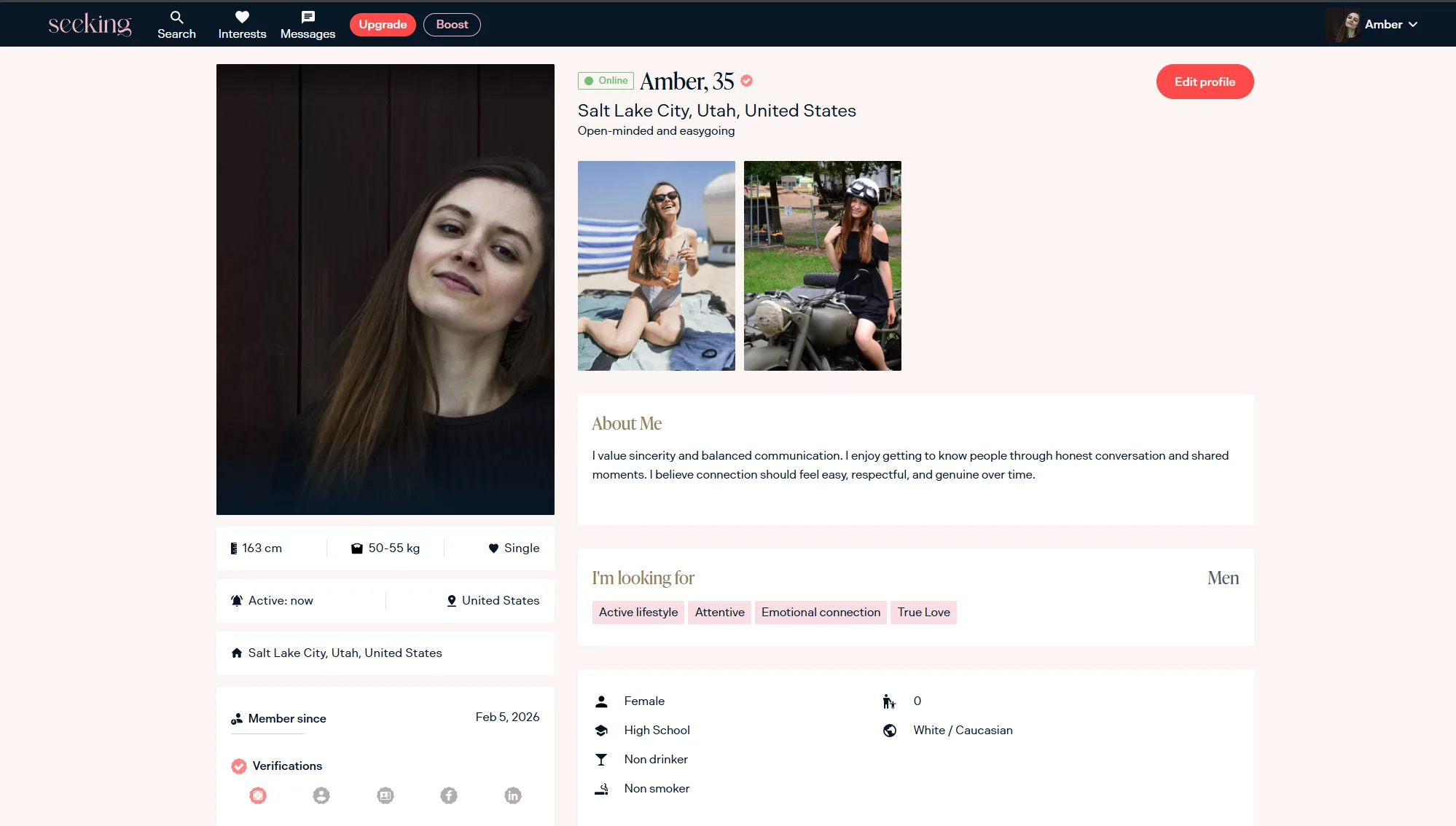Open the beach photo thumbnail

pos(656,266)
